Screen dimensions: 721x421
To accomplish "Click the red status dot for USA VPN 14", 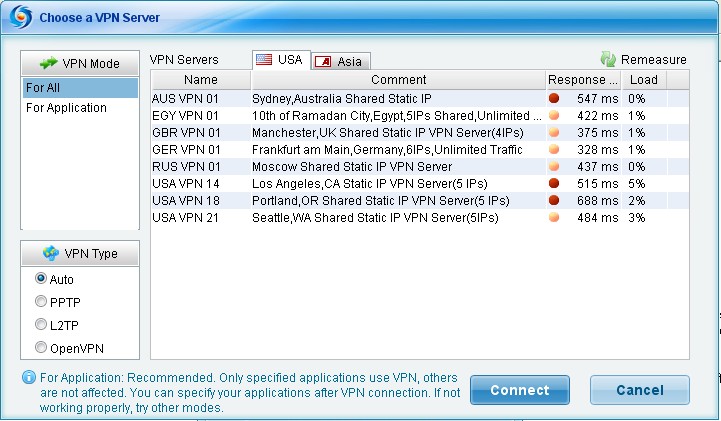I will pos(554,183).
